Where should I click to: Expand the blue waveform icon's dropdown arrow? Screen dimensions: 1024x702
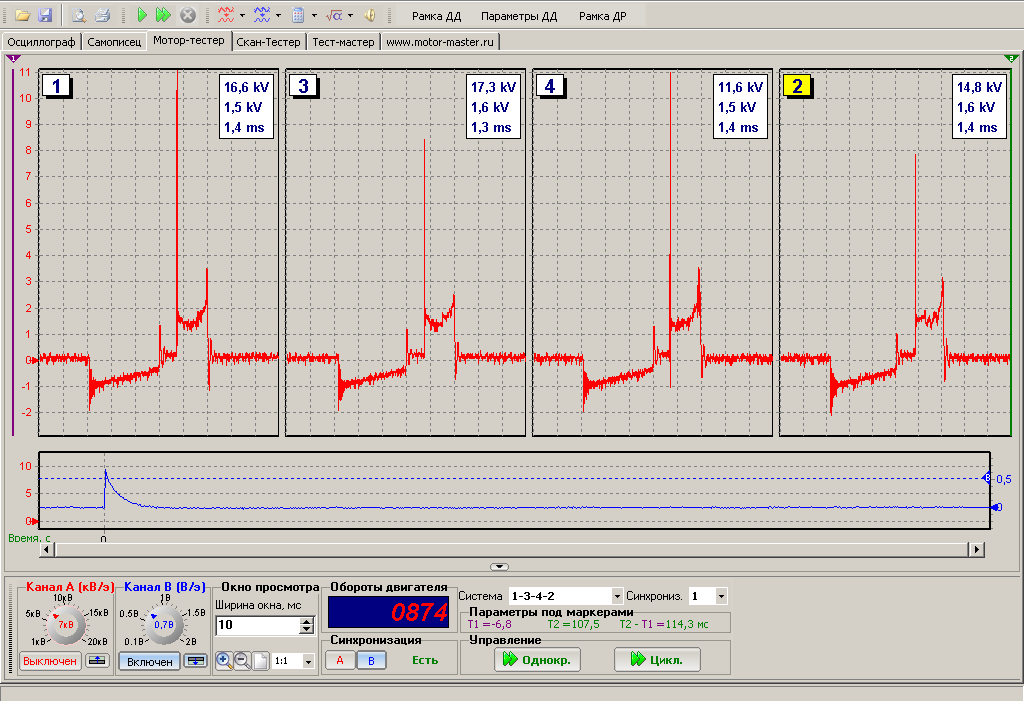278,16
